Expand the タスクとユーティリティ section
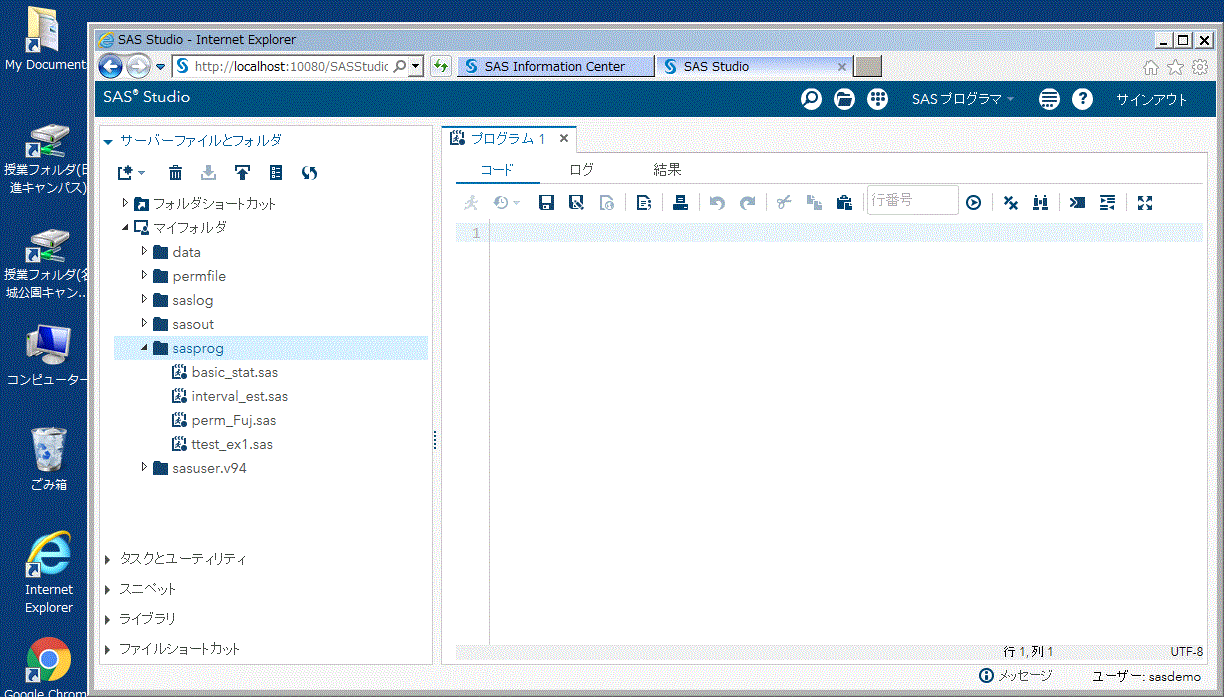 tap(108, 559)
